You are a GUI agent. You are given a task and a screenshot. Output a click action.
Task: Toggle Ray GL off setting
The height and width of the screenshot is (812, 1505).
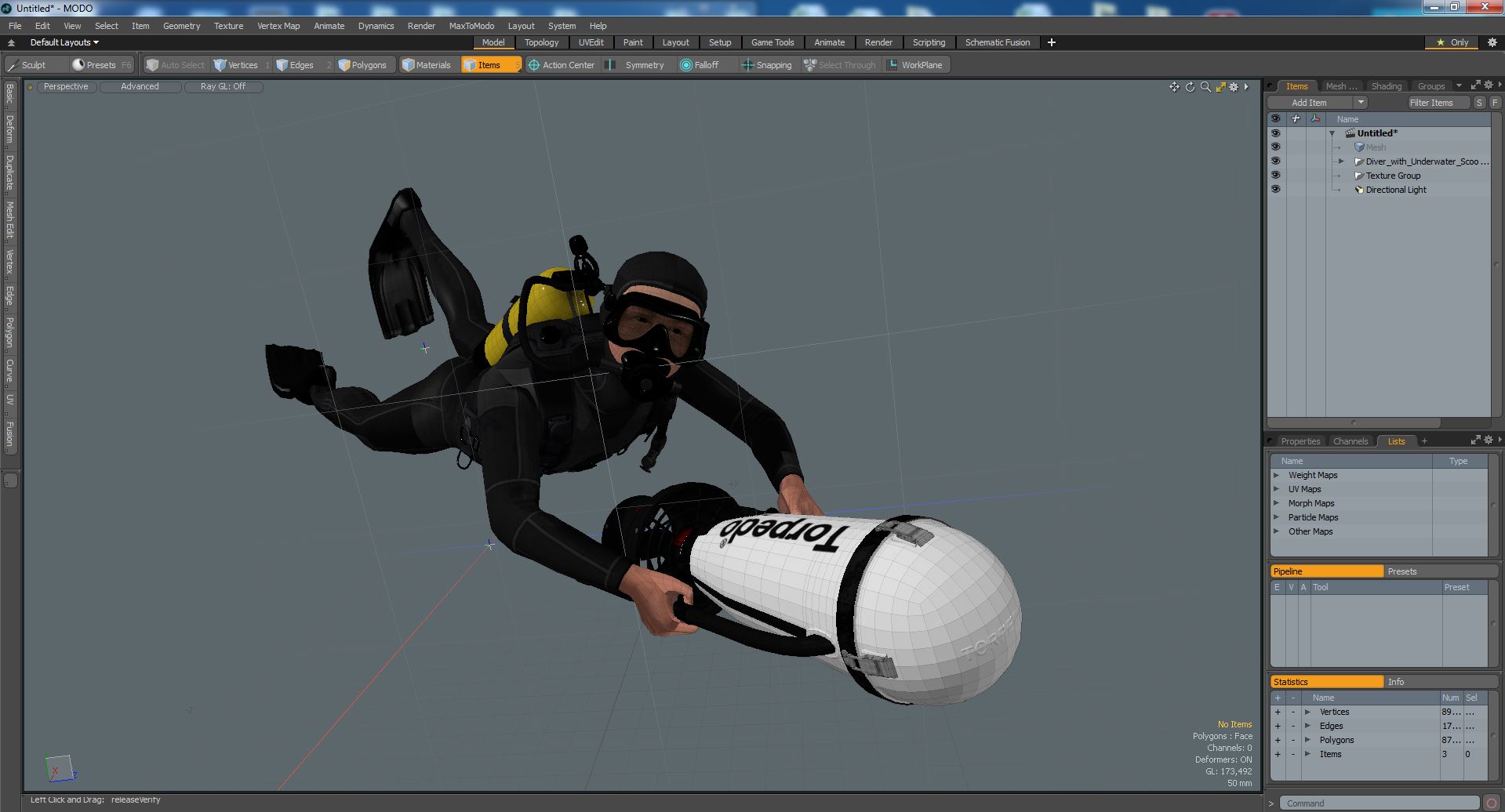[x=223, y=87]
